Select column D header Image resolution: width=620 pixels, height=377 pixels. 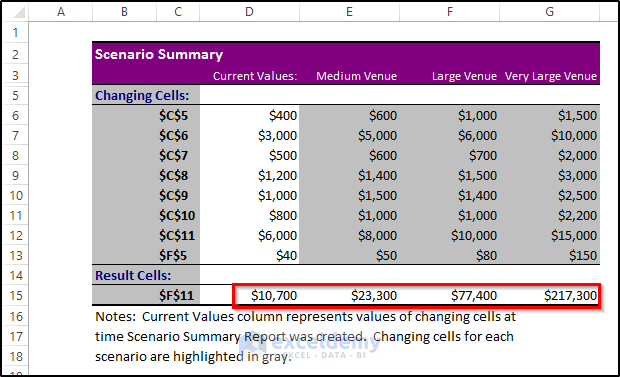click(x=249, y=12)
